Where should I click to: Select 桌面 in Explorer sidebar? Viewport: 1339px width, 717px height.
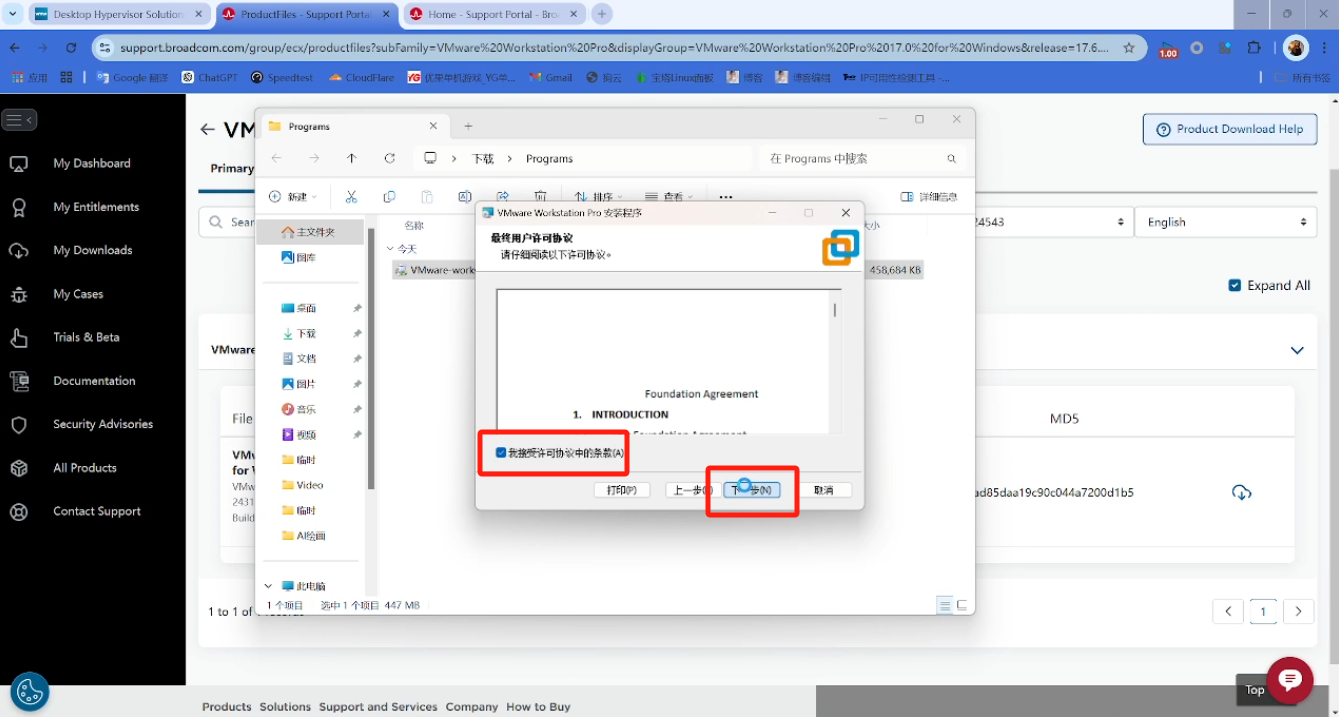point(298,308)
